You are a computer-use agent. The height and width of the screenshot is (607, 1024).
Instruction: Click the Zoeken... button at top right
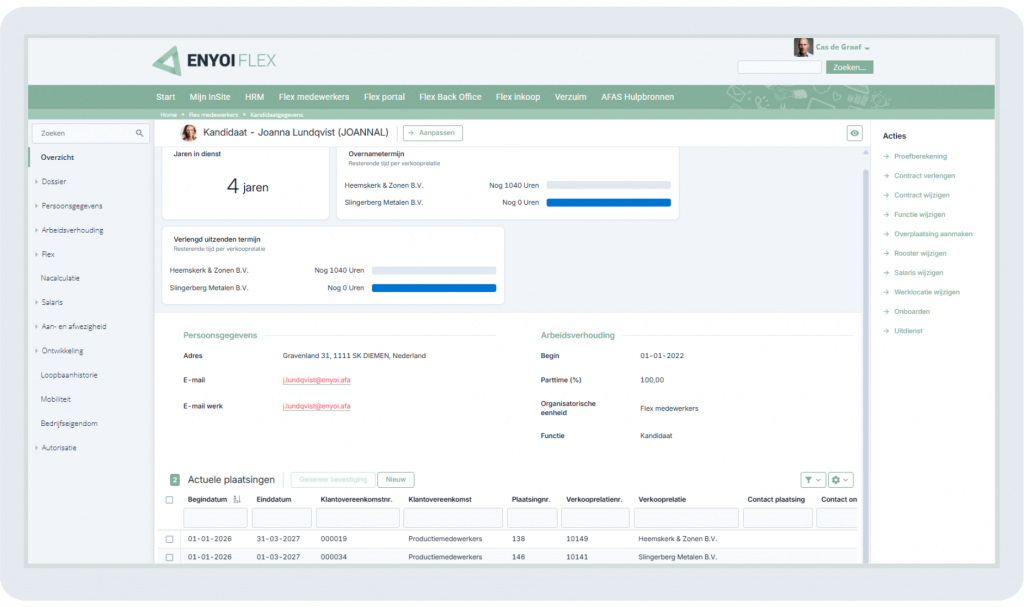click(x=849, y=67)
